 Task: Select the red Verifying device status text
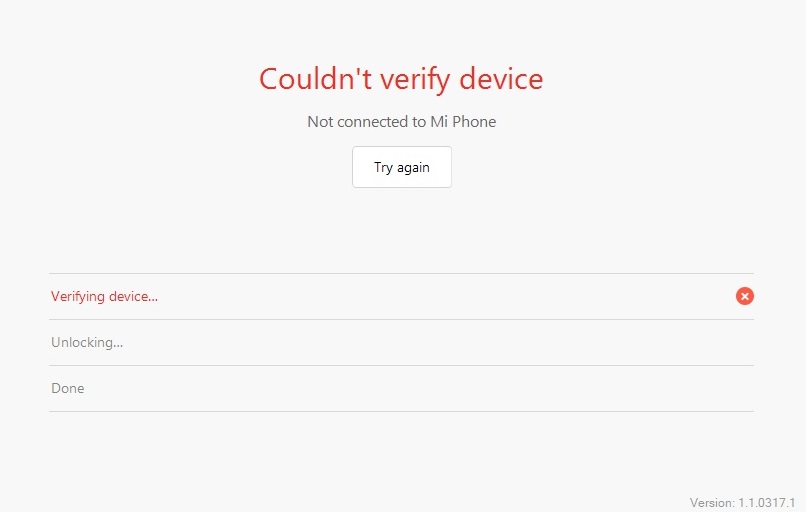pyautogui.click(x=104, y=296)
